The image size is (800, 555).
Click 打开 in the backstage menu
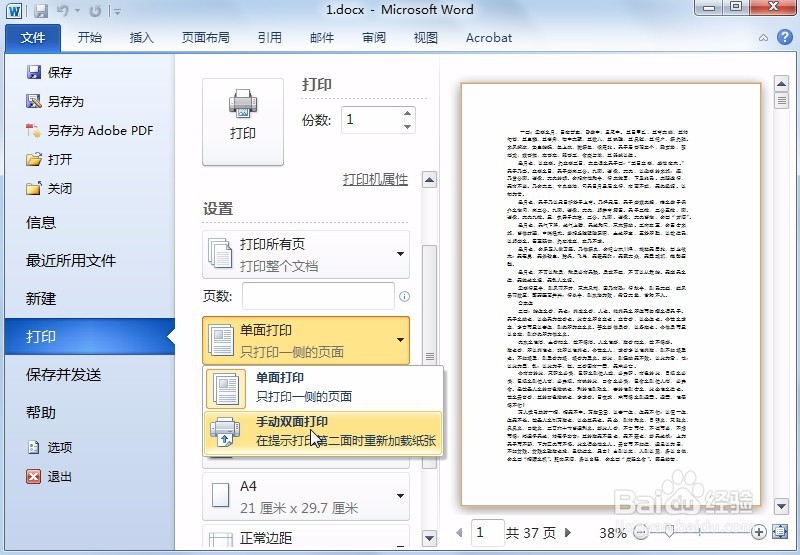pyautogui.click(x=49, y=160)
